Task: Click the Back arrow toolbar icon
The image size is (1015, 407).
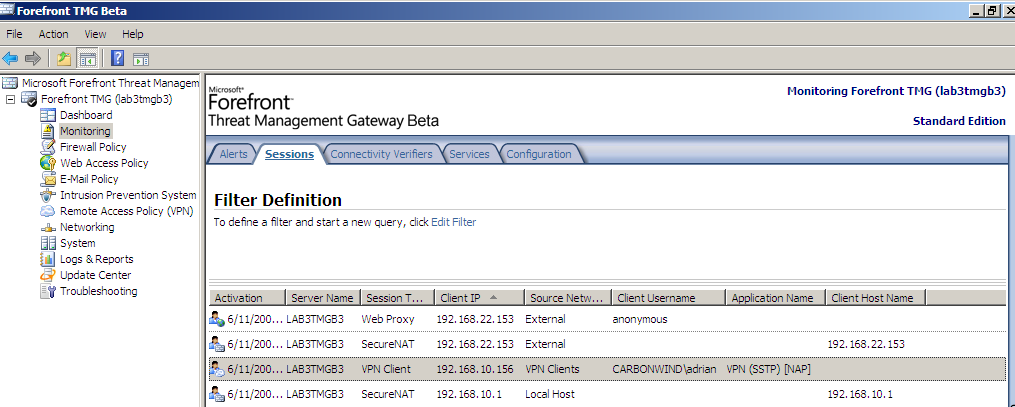Action: tap(10, 59)
